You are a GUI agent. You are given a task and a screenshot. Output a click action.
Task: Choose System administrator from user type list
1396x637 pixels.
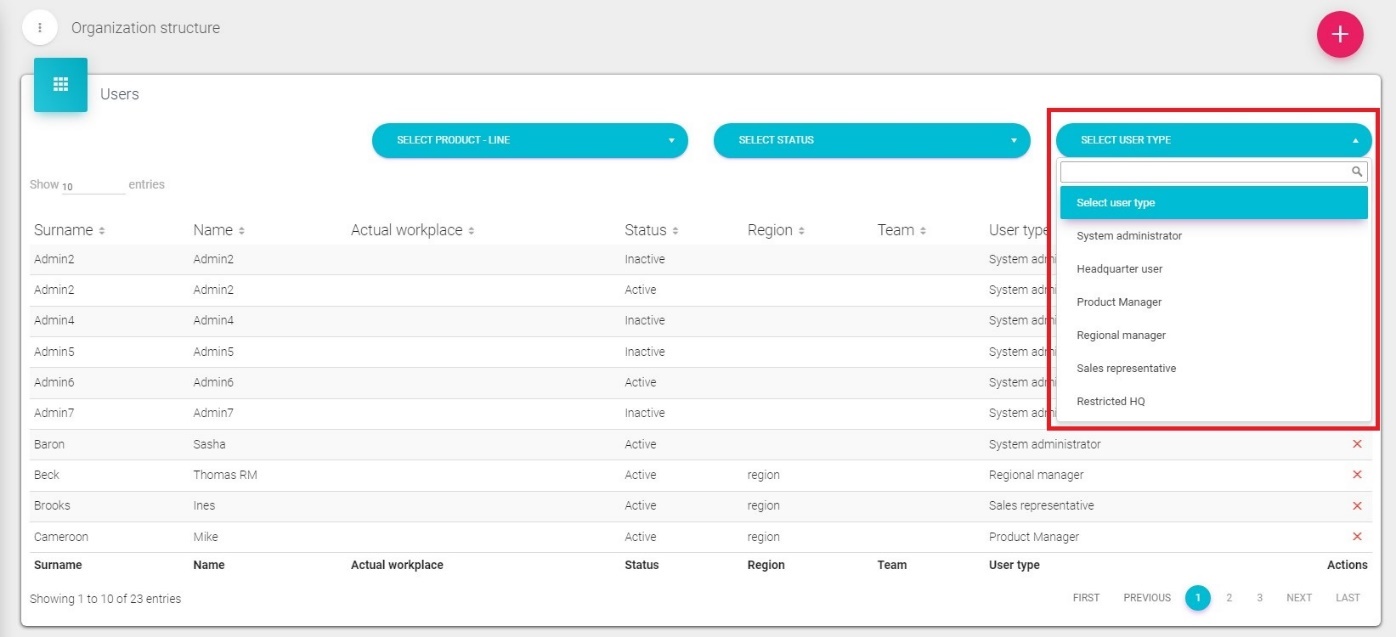(x=1129, y=236)
